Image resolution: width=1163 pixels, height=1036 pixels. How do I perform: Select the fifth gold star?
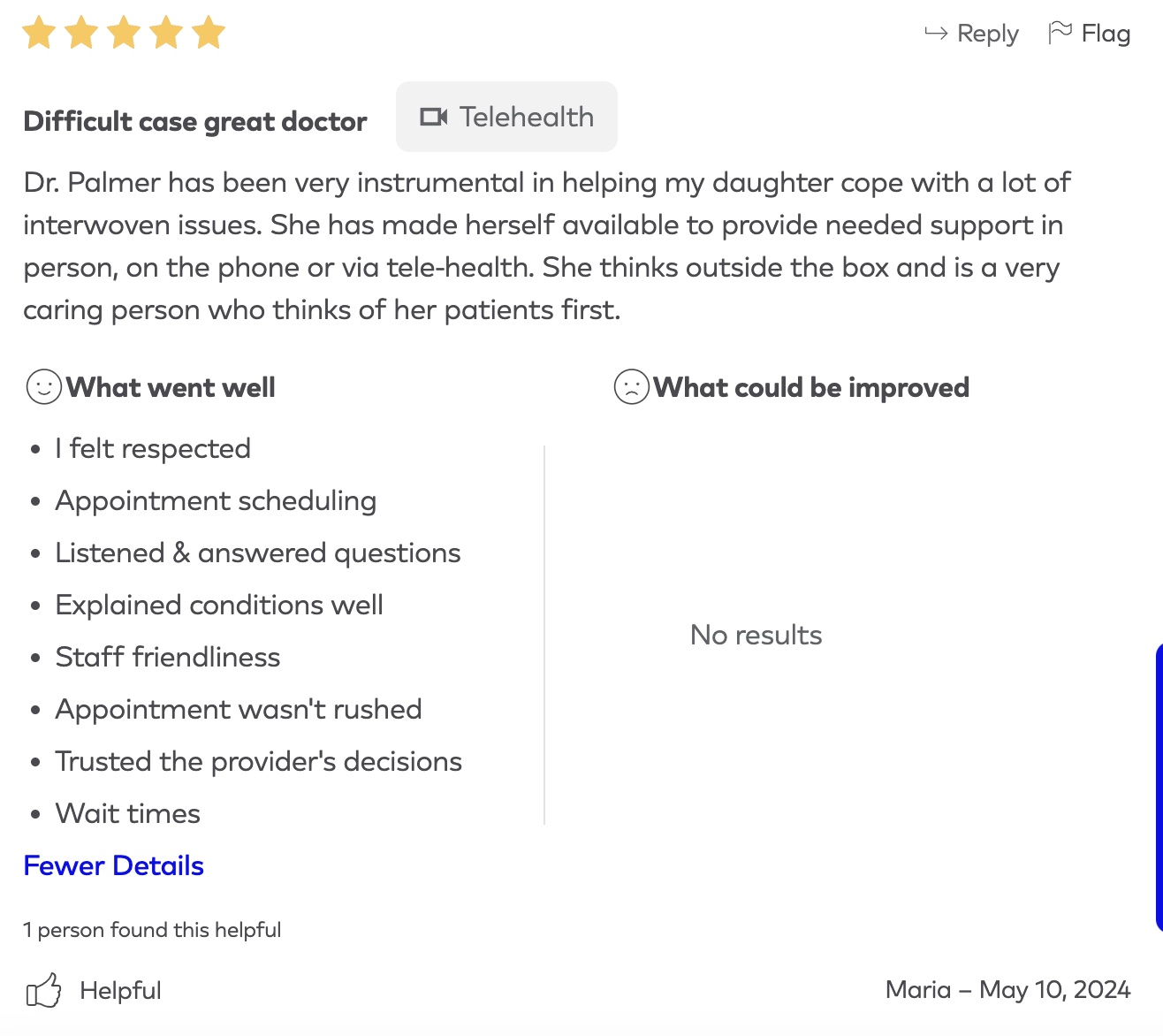click(x=209, y=33)
